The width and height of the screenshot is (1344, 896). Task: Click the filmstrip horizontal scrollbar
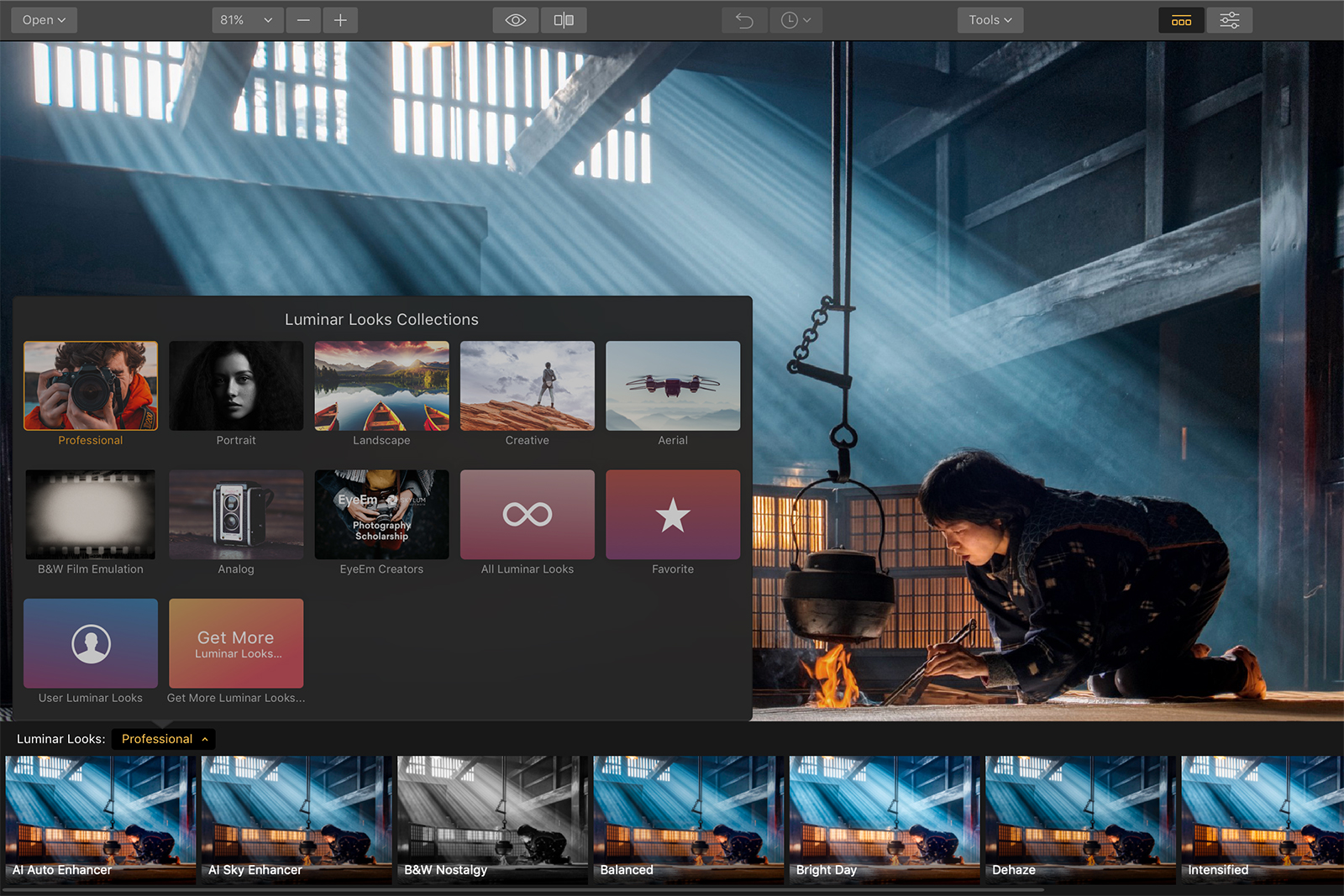click(524, 890)
